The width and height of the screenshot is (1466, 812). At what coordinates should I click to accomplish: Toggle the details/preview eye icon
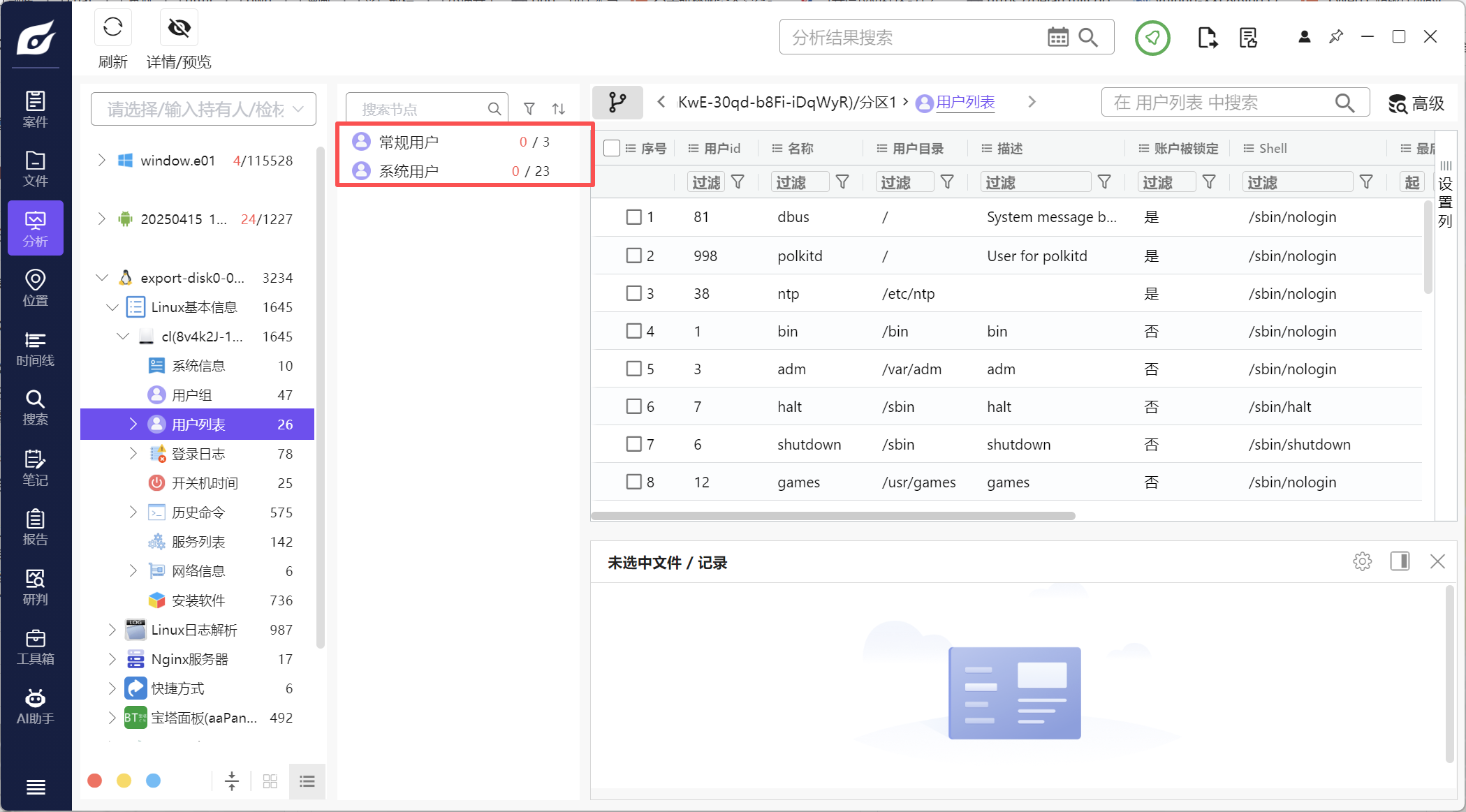click(x=179, y=28)
